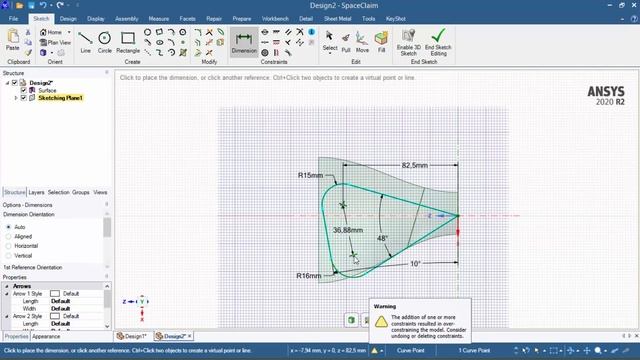Select Horizontal dimension orientation
The height and width of the screenshot is (360, 640).
(x=9, y=246)
